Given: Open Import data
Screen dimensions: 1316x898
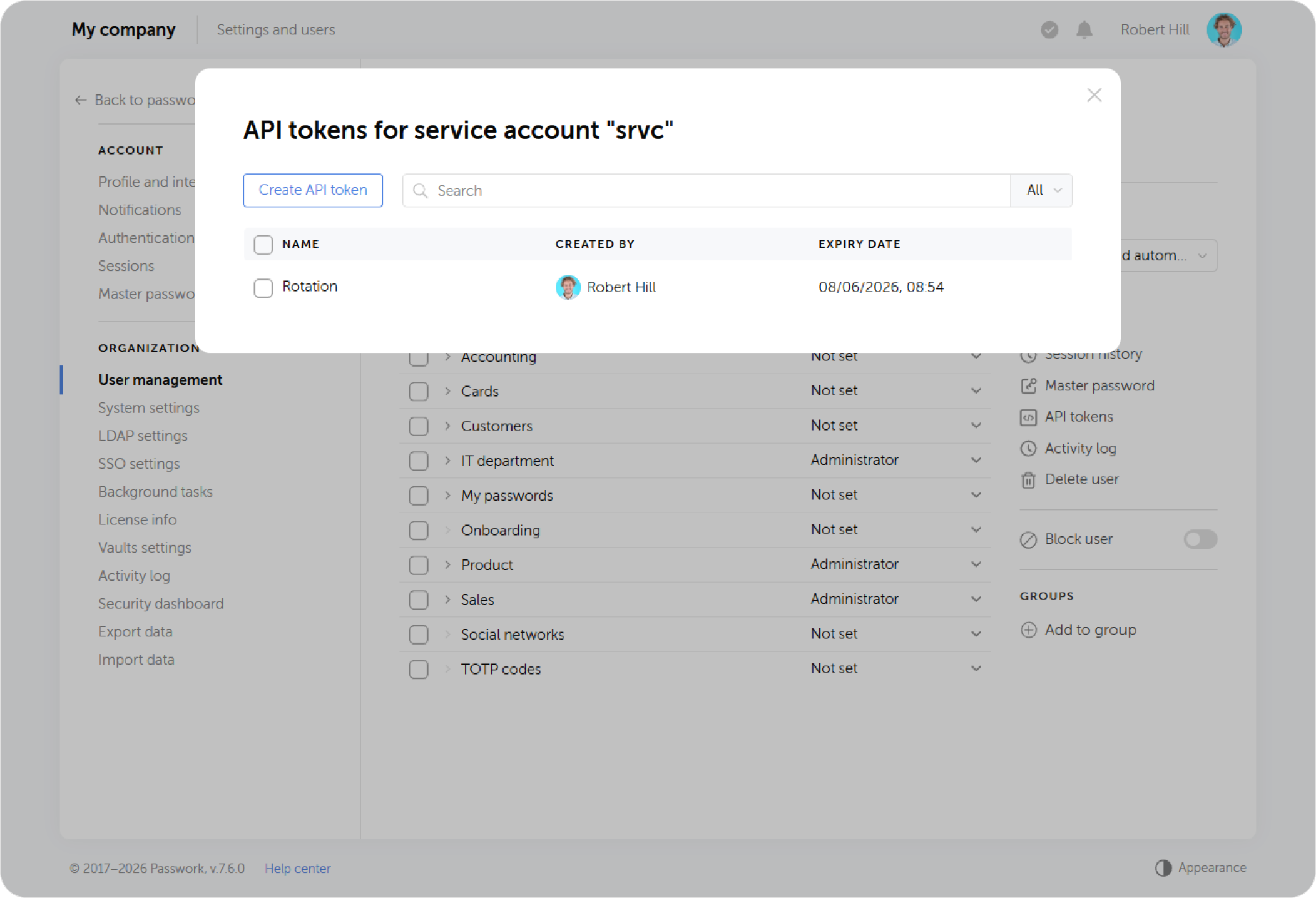Looking at the screenshot, I should pyautogui.click(x=136, y=660).
